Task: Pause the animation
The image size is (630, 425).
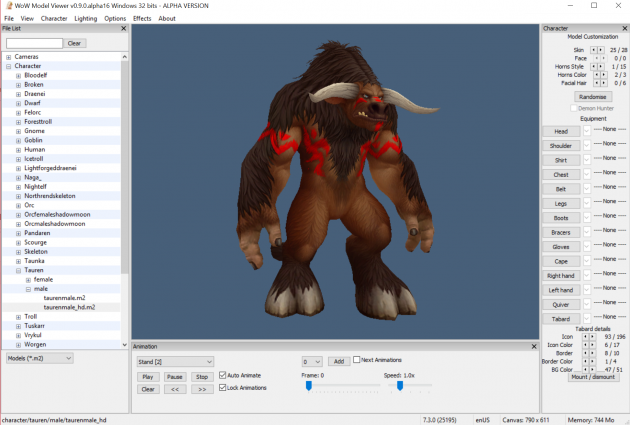Action: pyautogui.click(x=175, y=377)
